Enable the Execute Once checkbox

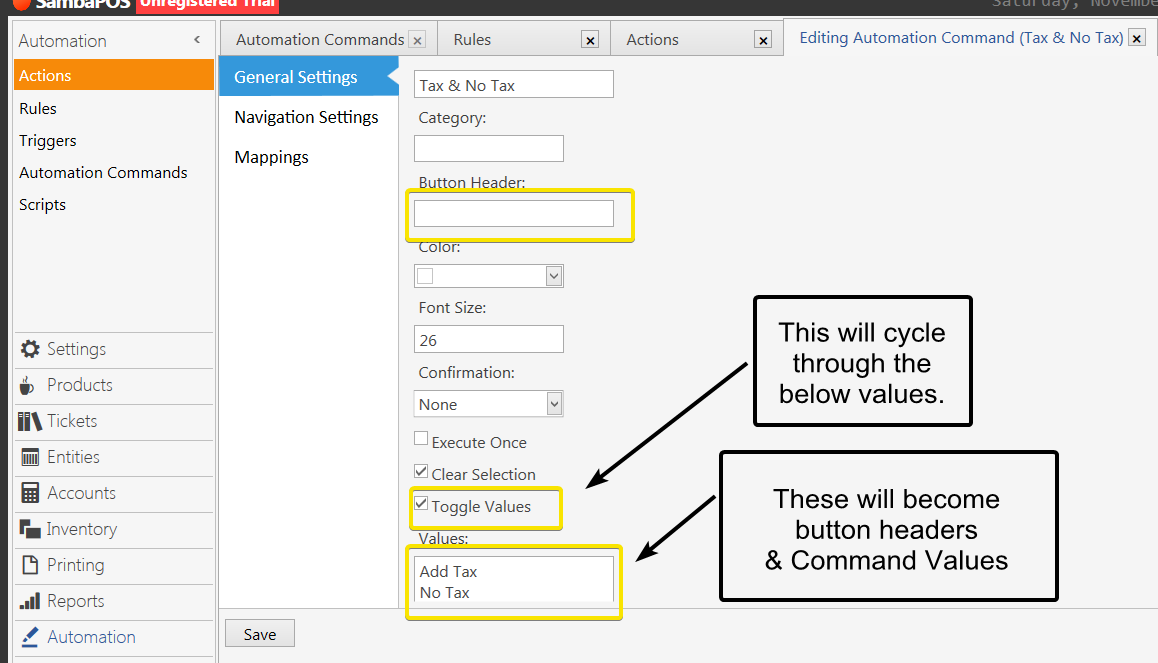(x=421, y=439)
